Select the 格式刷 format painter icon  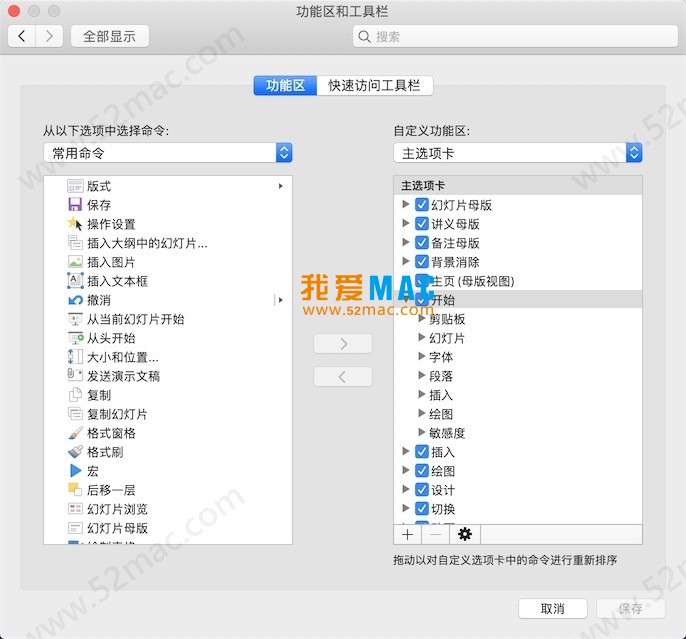click(x=75, y=452)
